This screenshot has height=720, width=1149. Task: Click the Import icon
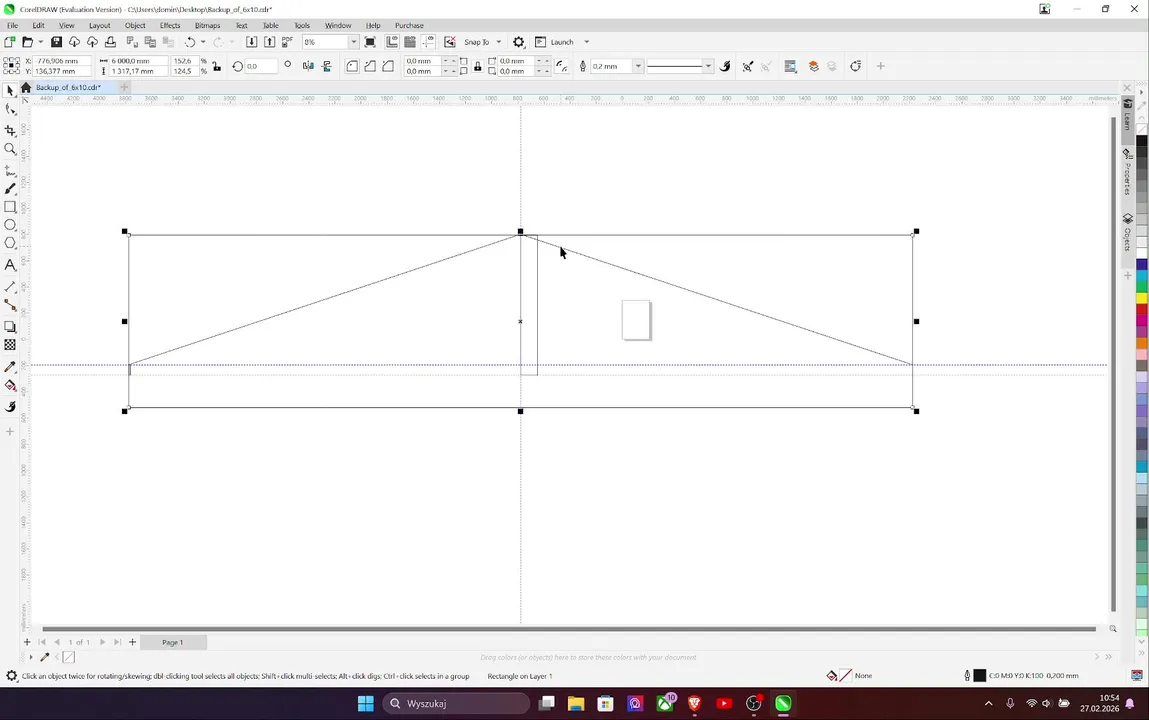tap(251, 42)
